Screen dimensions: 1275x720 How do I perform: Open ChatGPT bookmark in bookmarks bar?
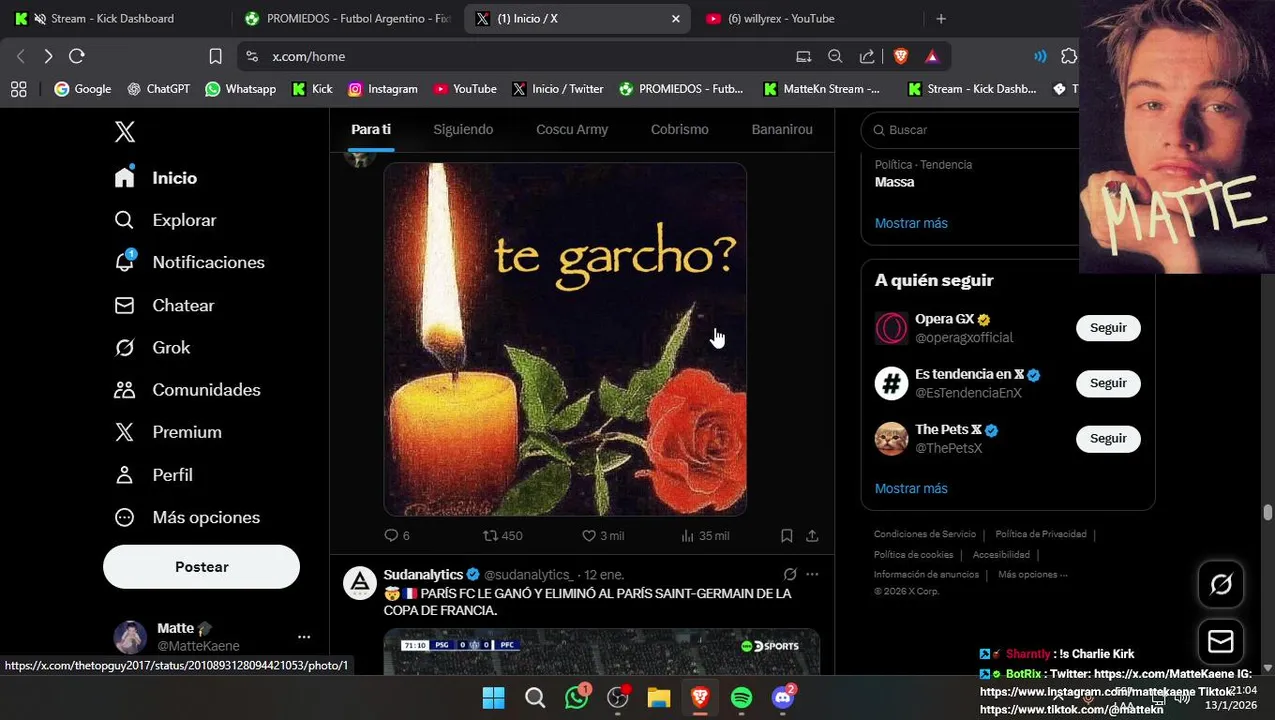coord(158,89)
